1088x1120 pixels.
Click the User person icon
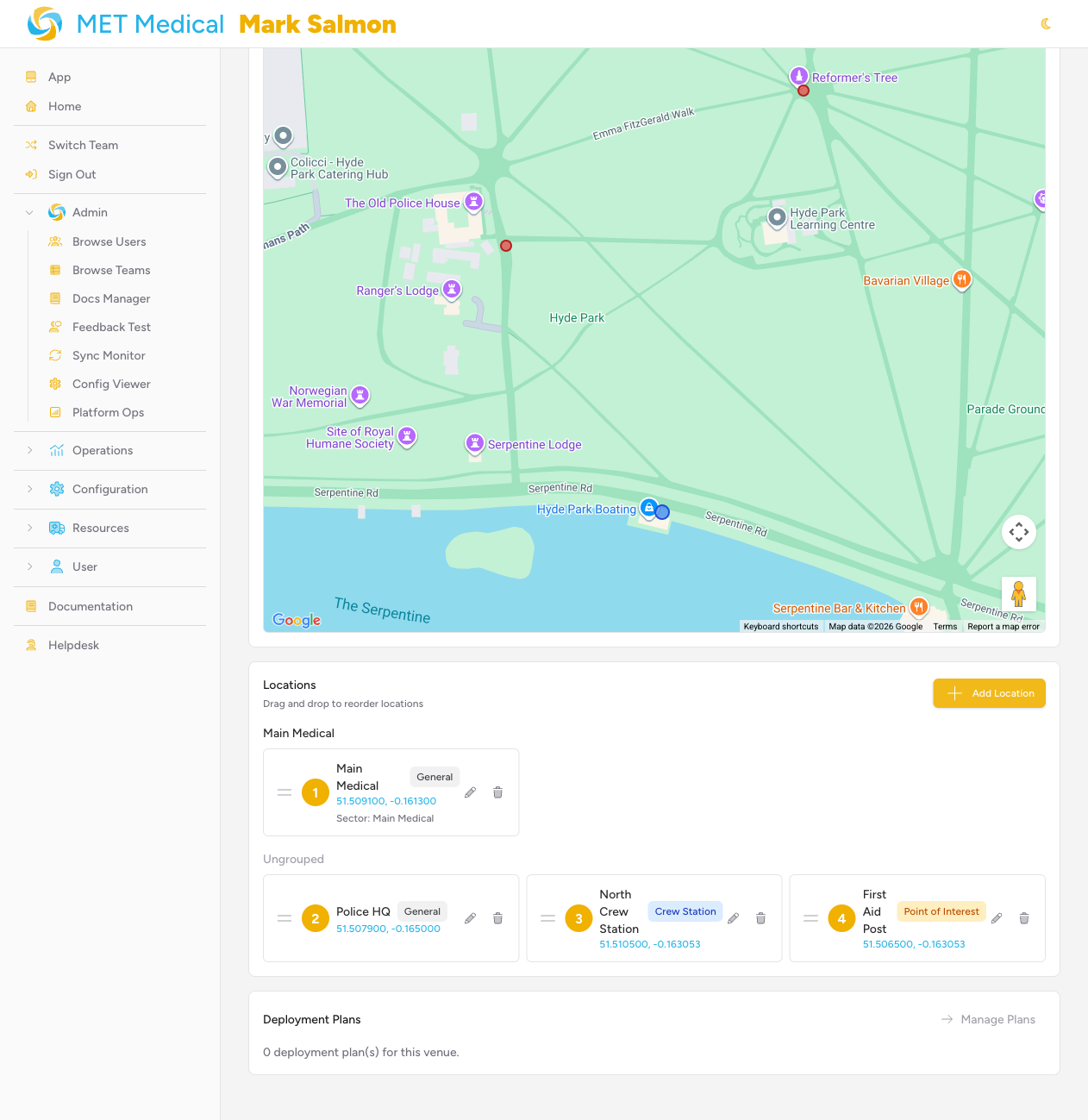click(57, 566)
